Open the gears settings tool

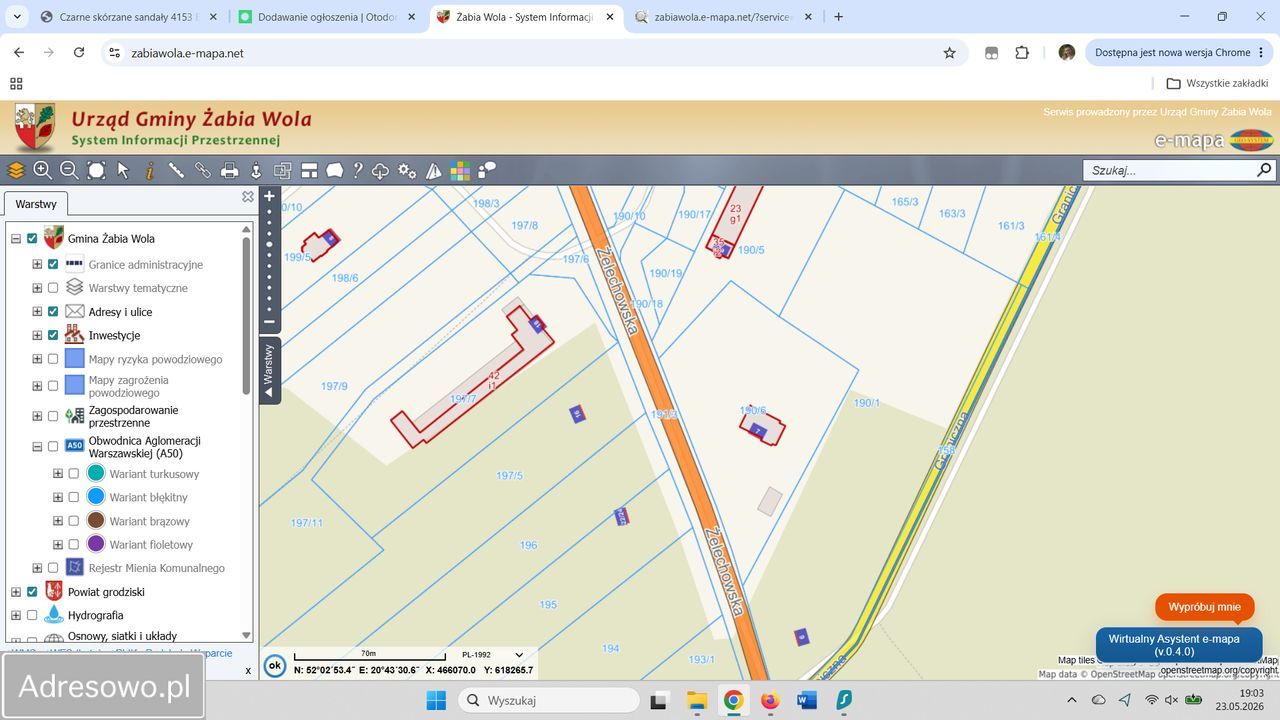coord(407,170)
